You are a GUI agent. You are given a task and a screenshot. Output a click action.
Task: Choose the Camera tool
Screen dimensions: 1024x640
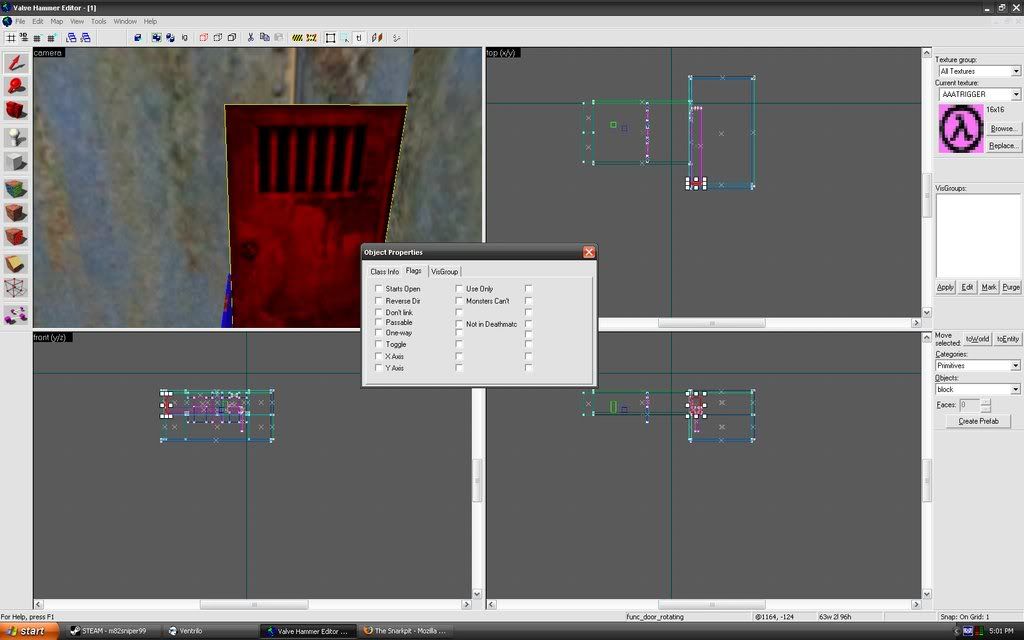tap(16, 111)
